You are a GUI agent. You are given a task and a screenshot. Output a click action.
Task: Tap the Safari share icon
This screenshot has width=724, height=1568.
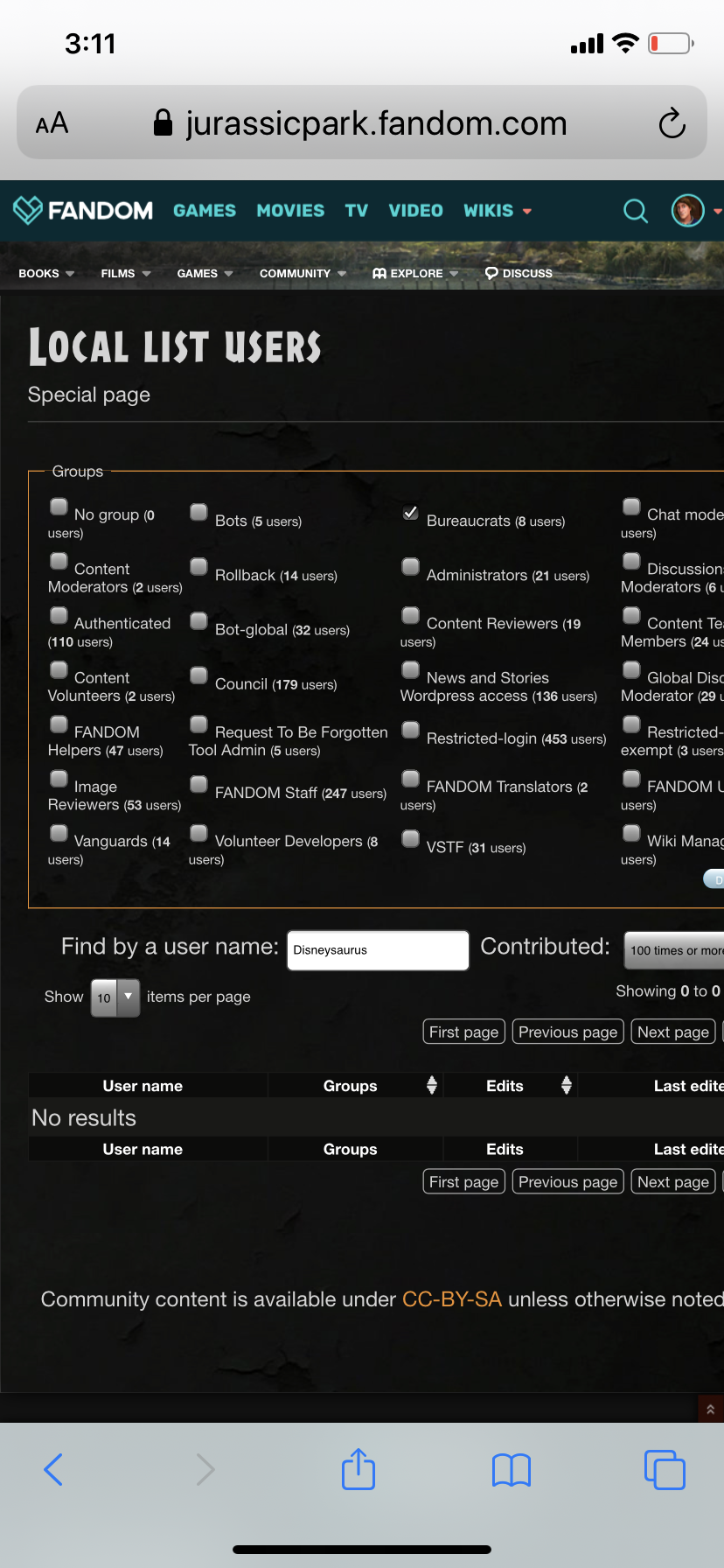click(359, 1469)
